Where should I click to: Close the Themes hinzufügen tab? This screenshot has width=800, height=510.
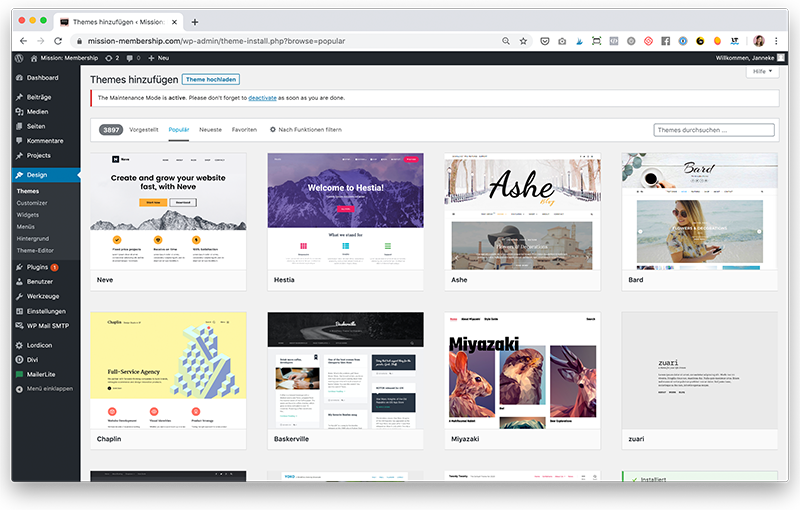pos(174,22)
